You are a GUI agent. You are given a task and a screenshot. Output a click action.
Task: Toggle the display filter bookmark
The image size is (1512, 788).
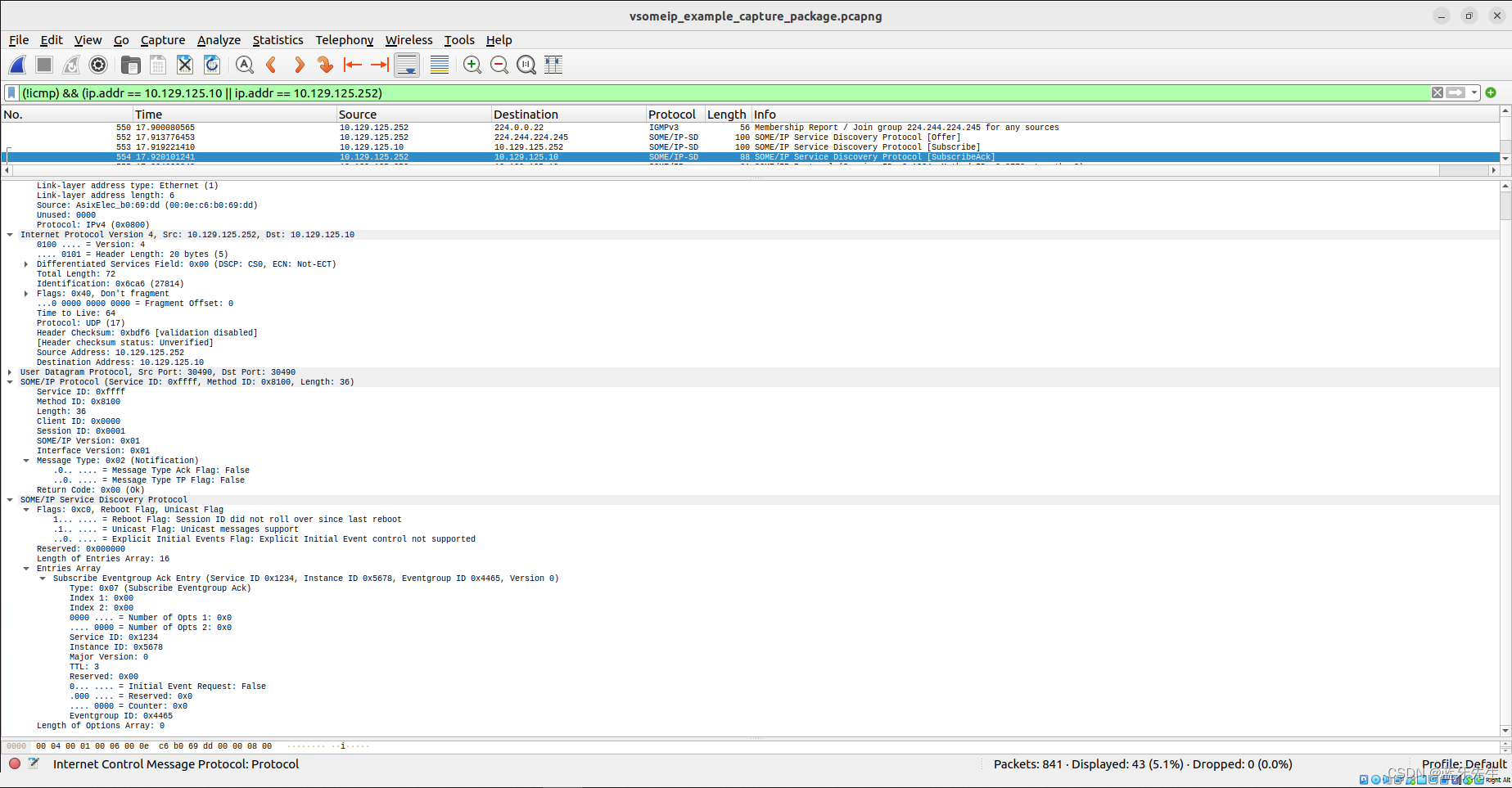click(11, 92)
